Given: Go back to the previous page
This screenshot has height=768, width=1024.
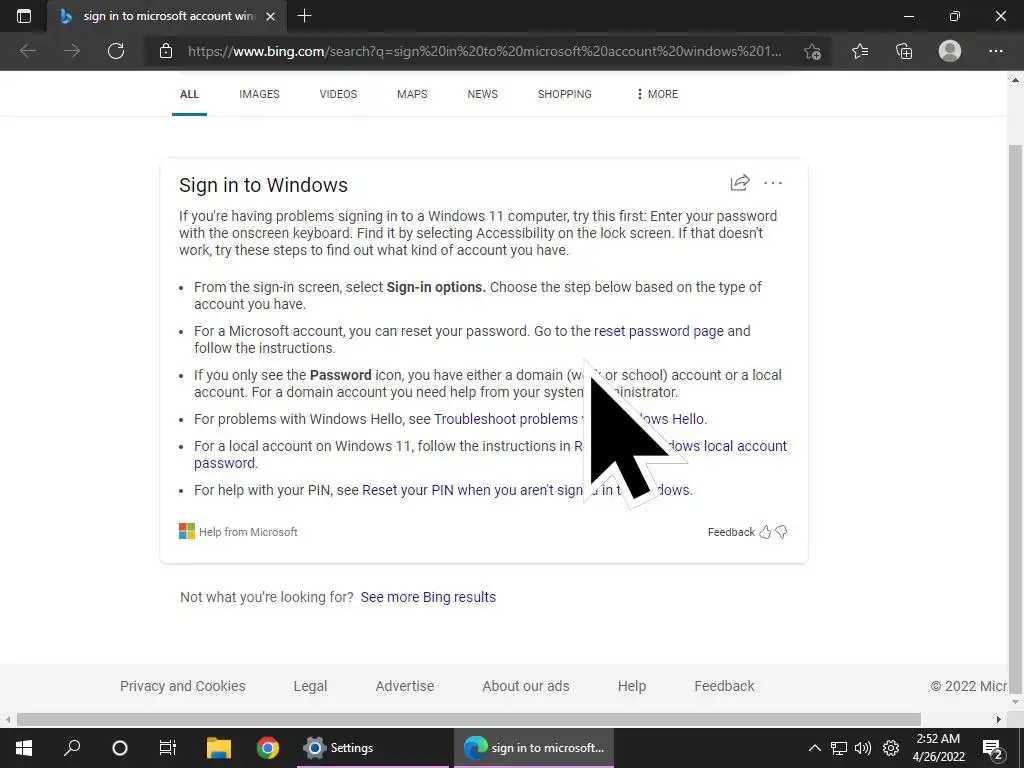Looking at the screenshot, I should pos(27,51).
